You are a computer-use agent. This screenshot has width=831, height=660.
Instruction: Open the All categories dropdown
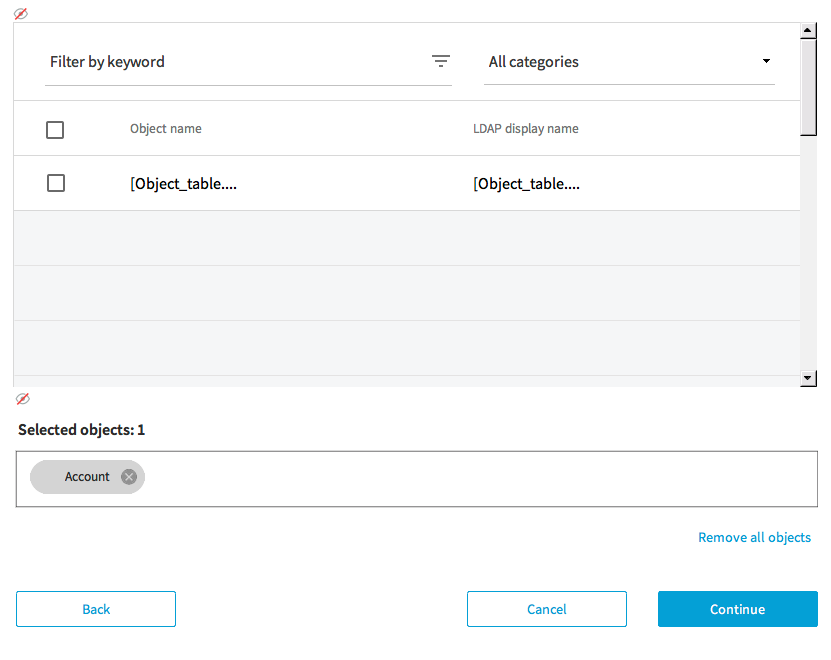click(x=628, y=62)
